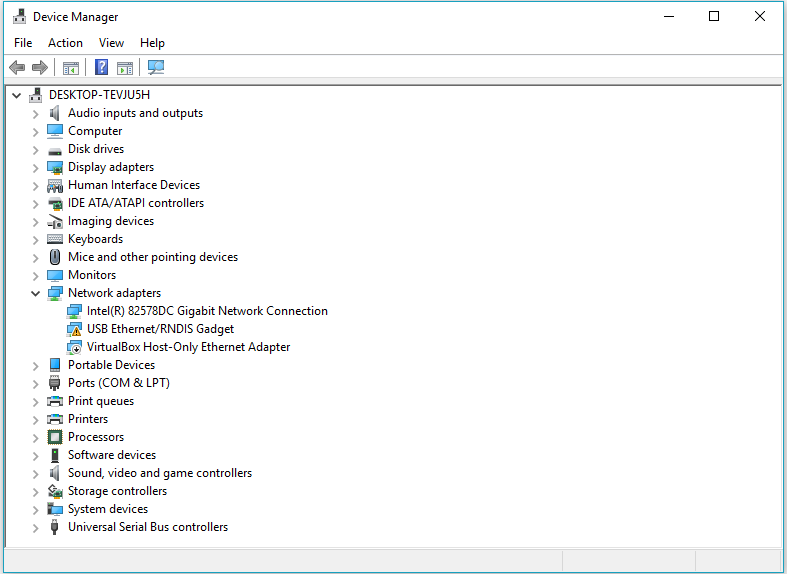Open the View menu
Screen dimensions: 787x574
click(111, 43)
